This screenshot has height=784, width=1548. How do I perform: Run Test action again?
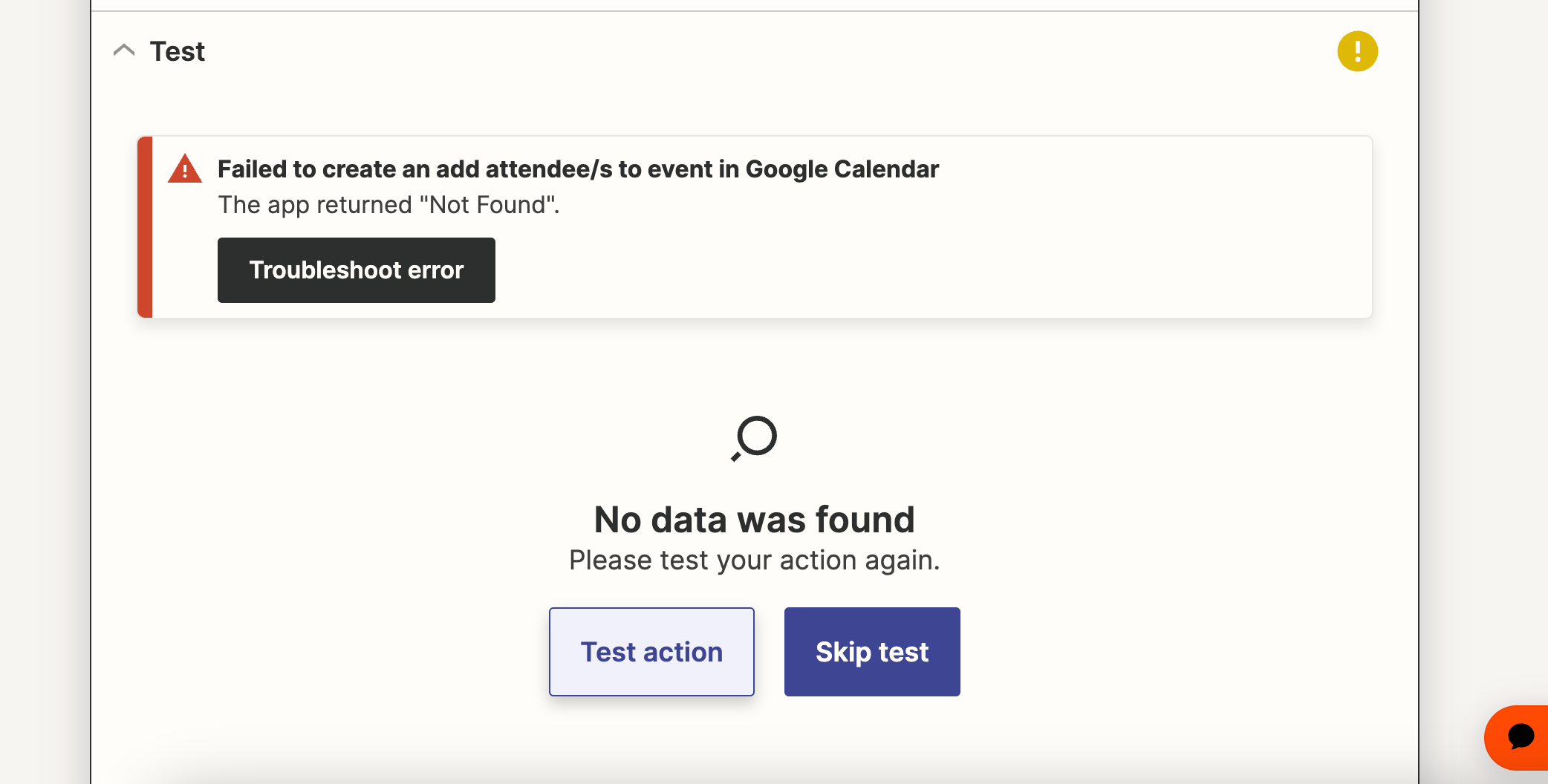click(x=651, y=652)
